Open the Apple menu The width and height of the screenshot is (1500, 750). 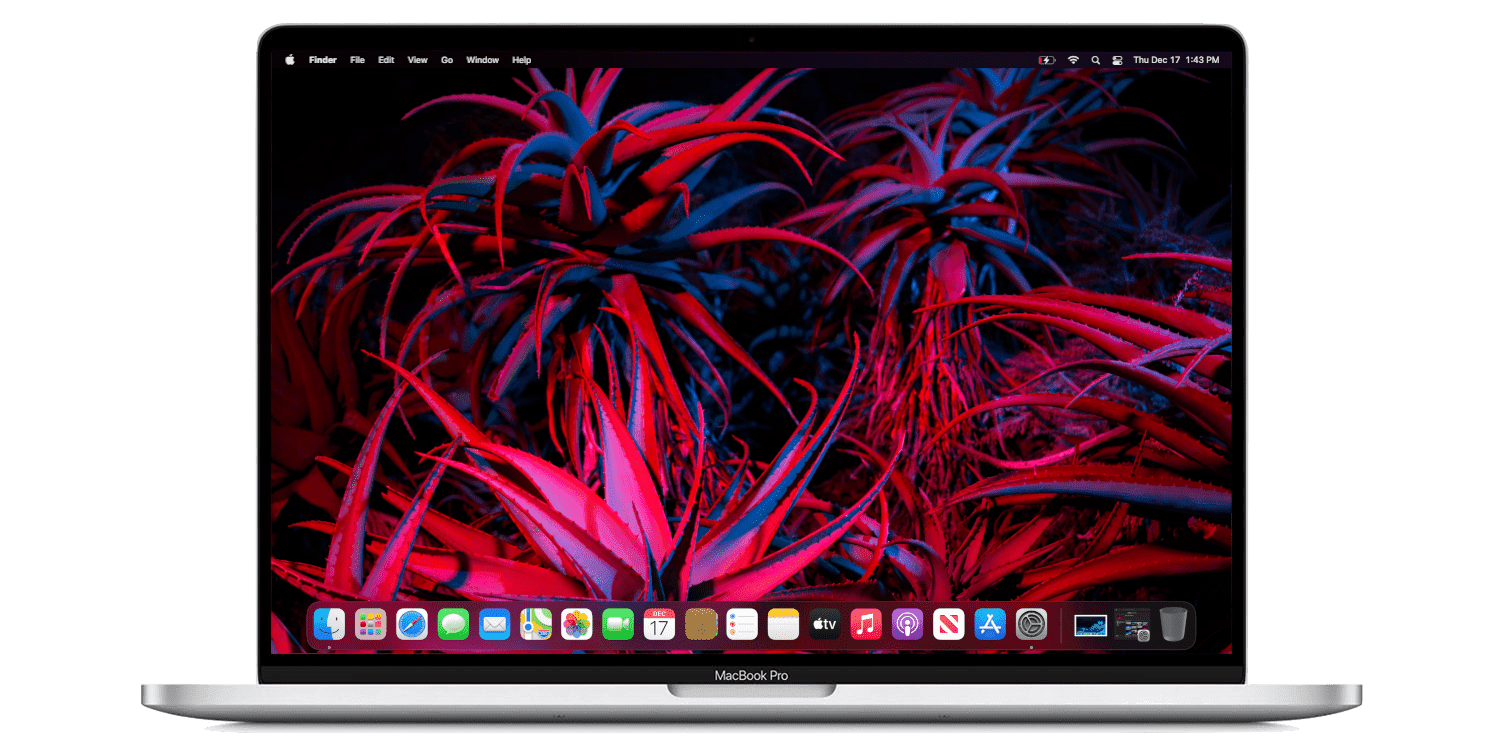pos(290,60)
